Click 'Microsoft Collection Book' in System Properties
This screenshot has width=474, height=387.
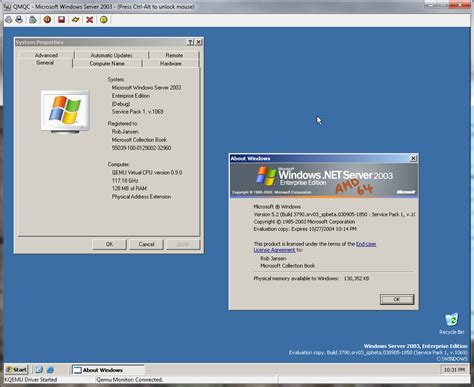tap(139, 140)
